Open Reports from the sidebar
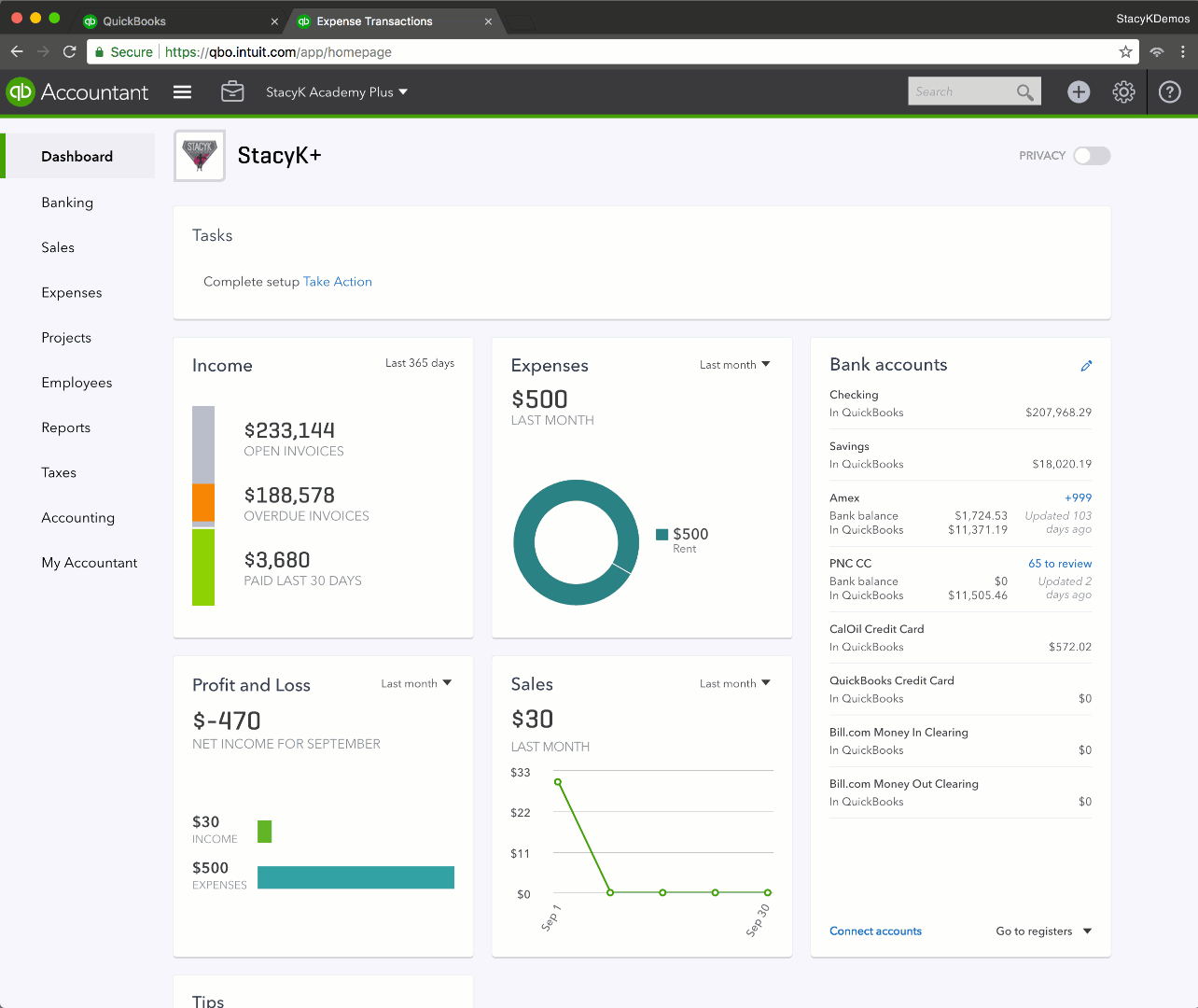 pyautogui.click(x=66, y=427)
